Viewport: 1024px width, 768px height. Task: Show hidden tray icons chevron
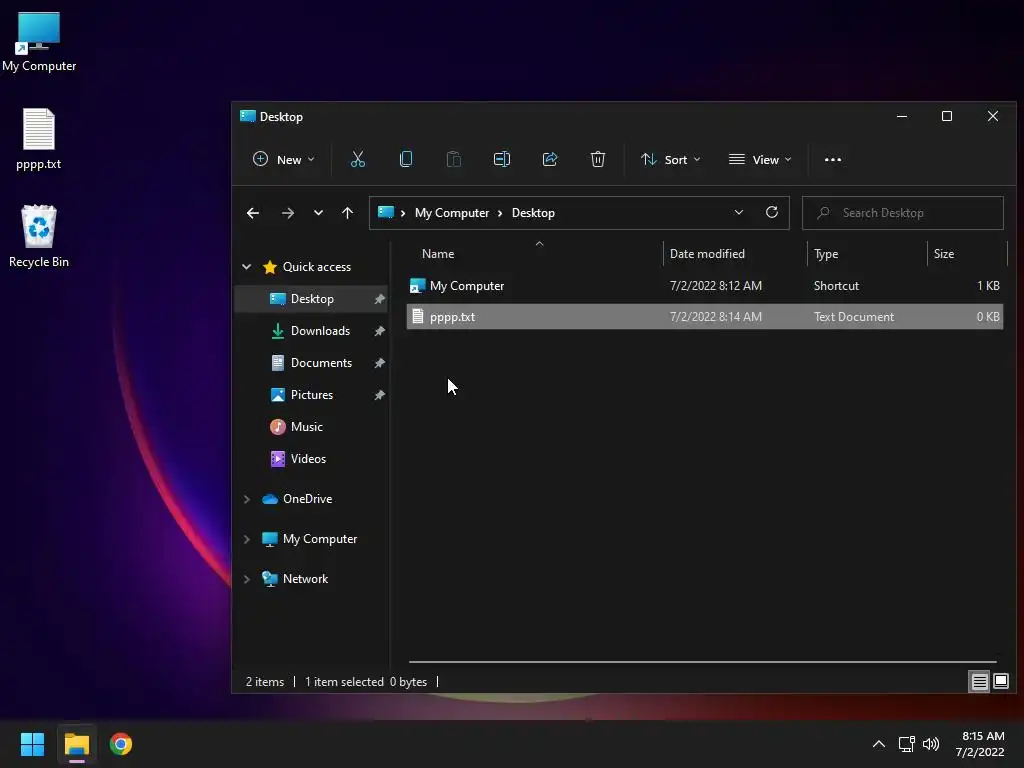[x=878, y=744]
